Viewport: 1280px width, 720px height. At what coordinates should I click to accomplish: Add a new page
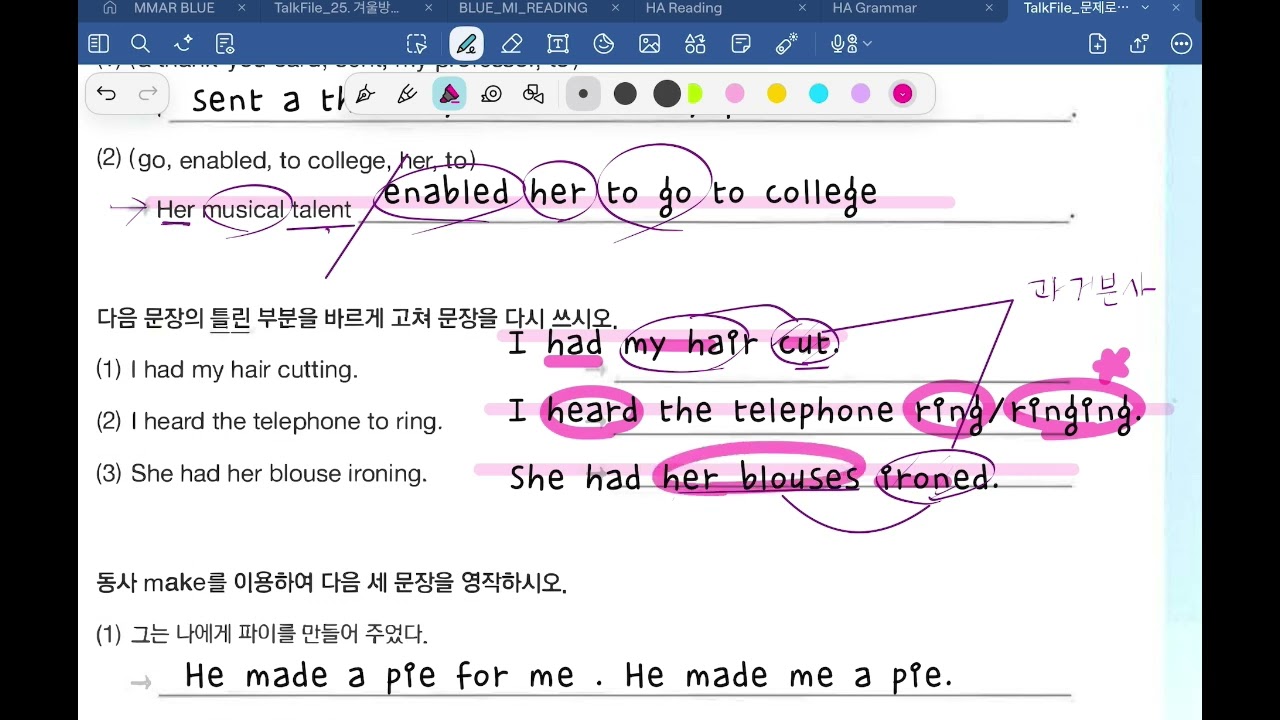click(x=1098, y=44)
